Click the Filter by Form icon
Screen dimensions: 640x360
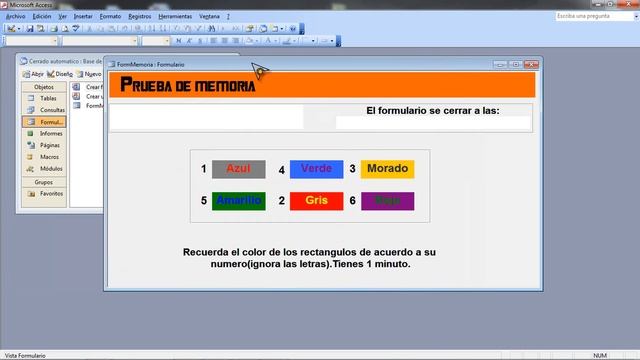pos(187,29)
